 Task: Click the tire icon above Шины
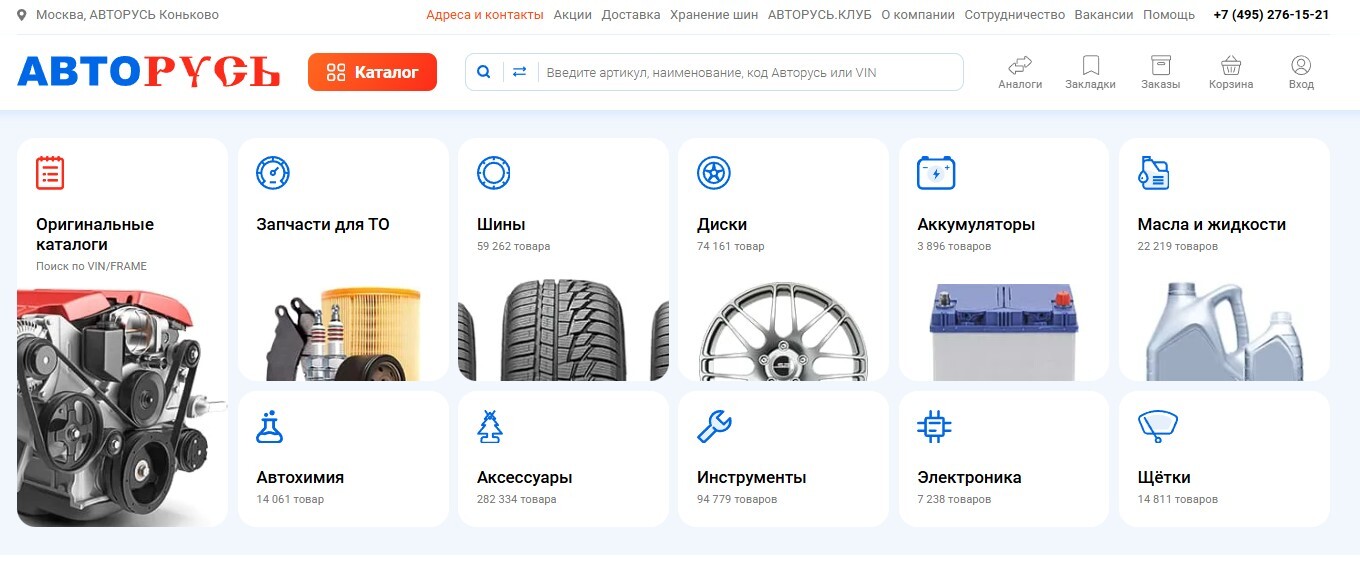click(494, 173)
